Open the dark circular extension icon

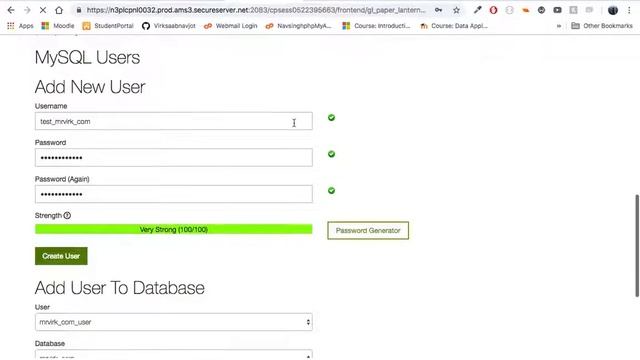tap(541, 10)
